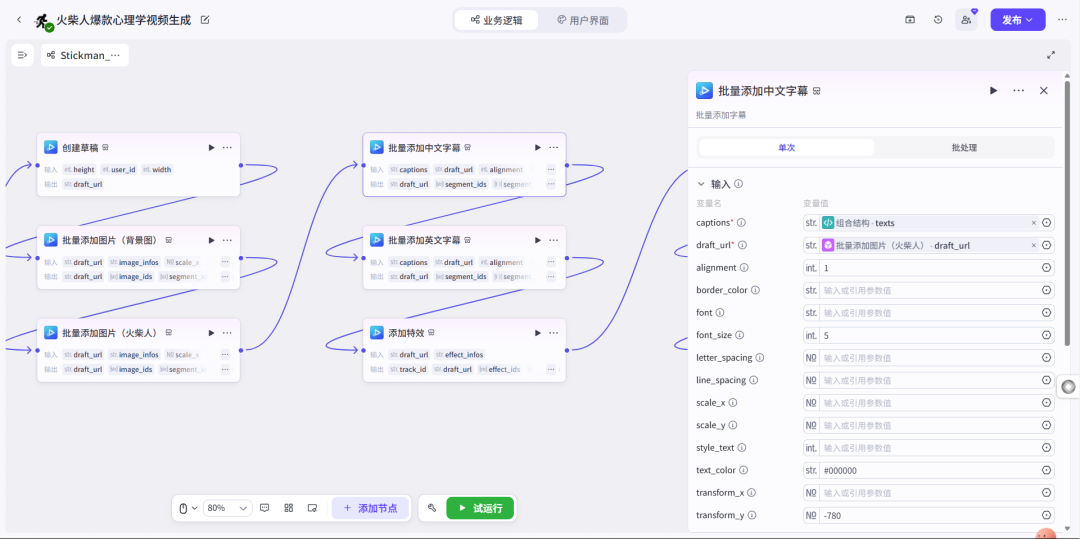Click the text_color #000000 field
The image size is (1080, 539).
coord(929,470)
